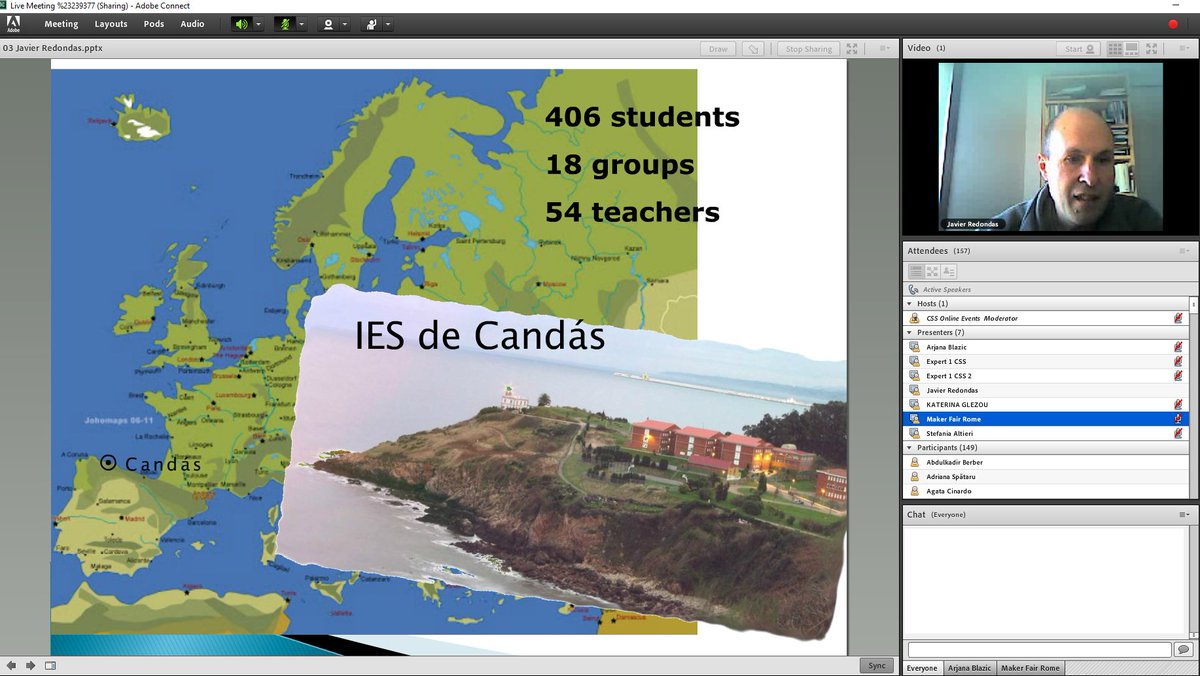The width and height of the screenshot is (1200, 676).
Task: Click the filmstrip layout icon in Video pod
Action: pos(1131,47)
